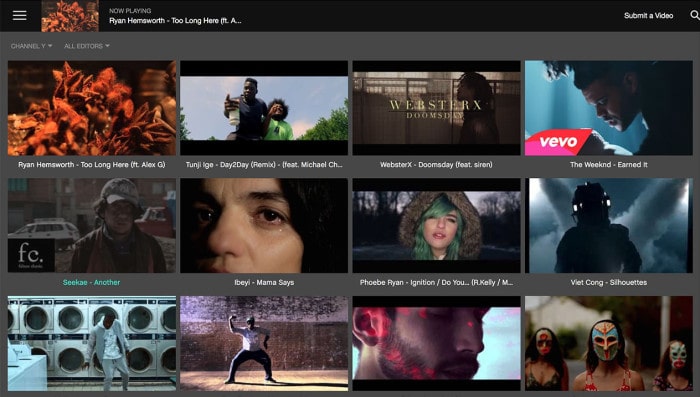
Task: Open the brick wall dancer video thumbnail
Action: click(x=264, y=343)
